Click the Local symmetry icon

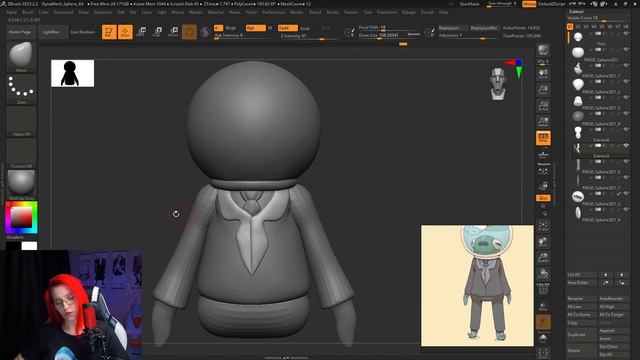(x=543, y=171)
